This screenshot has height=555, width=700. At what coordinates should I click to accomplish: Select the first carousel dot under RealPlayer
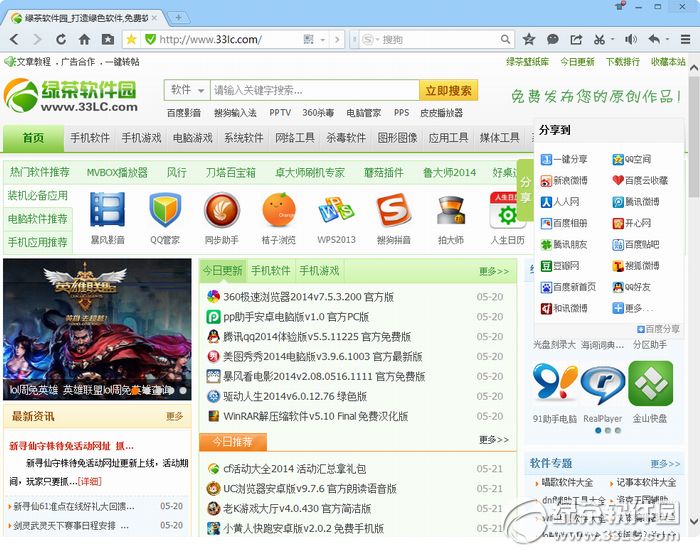pyautogui.click(x=598, y=430)
